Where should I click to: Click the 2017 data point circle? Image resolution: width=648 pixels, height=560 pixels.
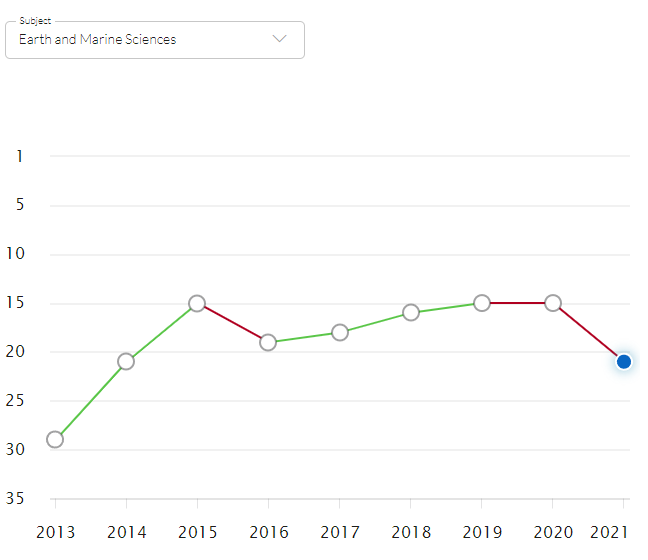(x=340, y=332)
